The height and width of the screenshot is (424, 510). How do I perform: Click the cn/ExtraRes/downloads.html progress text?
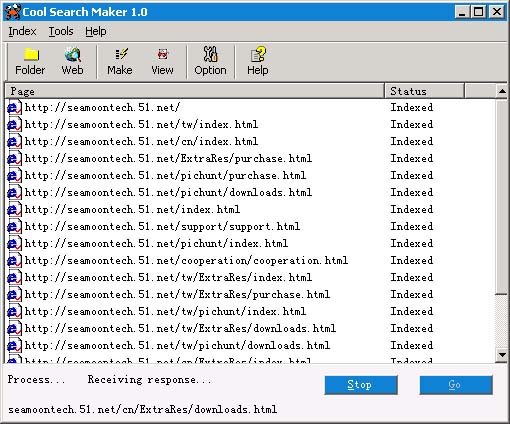tap(142, 409)
